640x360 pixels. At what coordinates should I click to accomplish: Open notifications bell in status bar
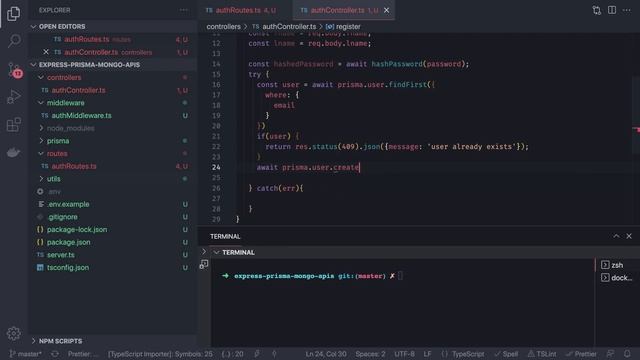(x=627, y=354)
